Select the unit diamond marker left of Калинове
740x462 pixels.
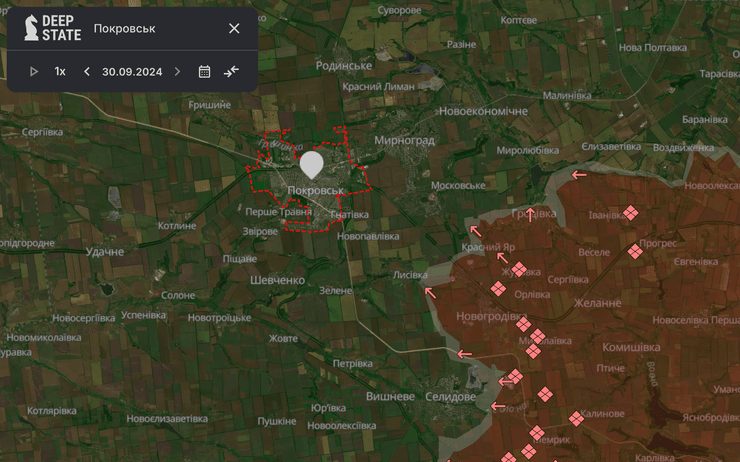pos(576,417)
